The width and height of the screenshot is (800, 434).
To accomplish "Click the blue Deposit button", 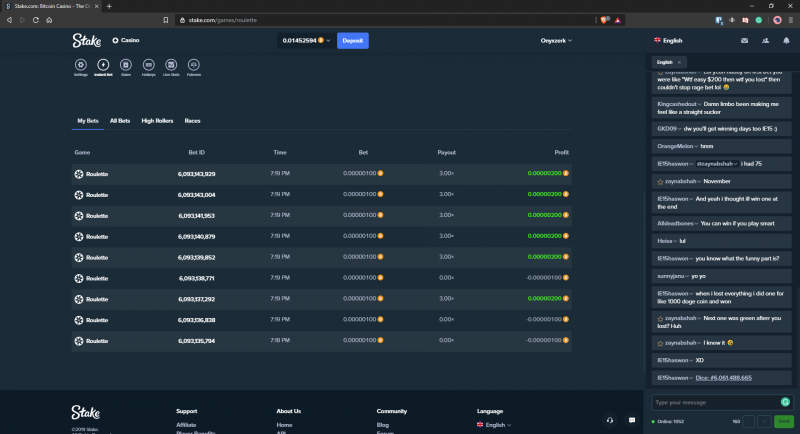I will (353, 40).
